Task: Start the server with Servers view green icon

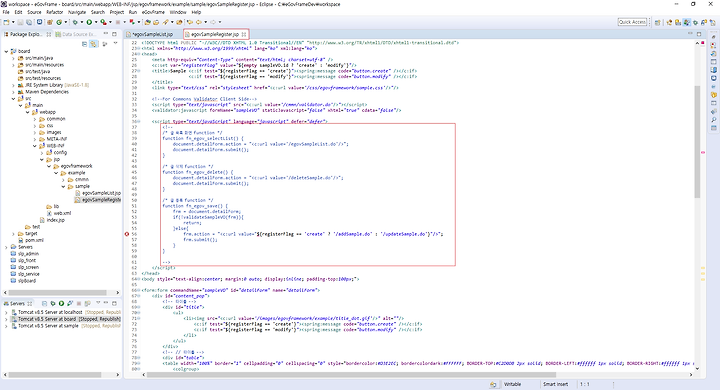Action: point(61,303)
